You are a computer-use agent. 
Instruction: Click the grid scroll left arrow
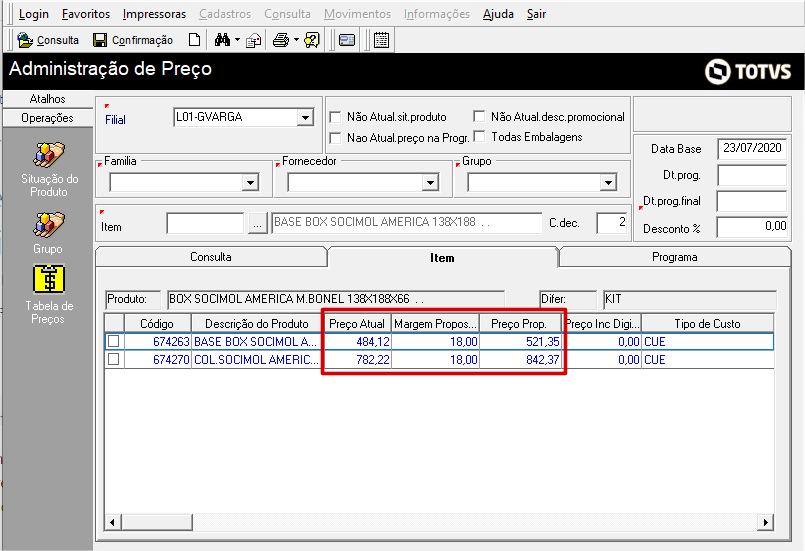coord(113,522)
